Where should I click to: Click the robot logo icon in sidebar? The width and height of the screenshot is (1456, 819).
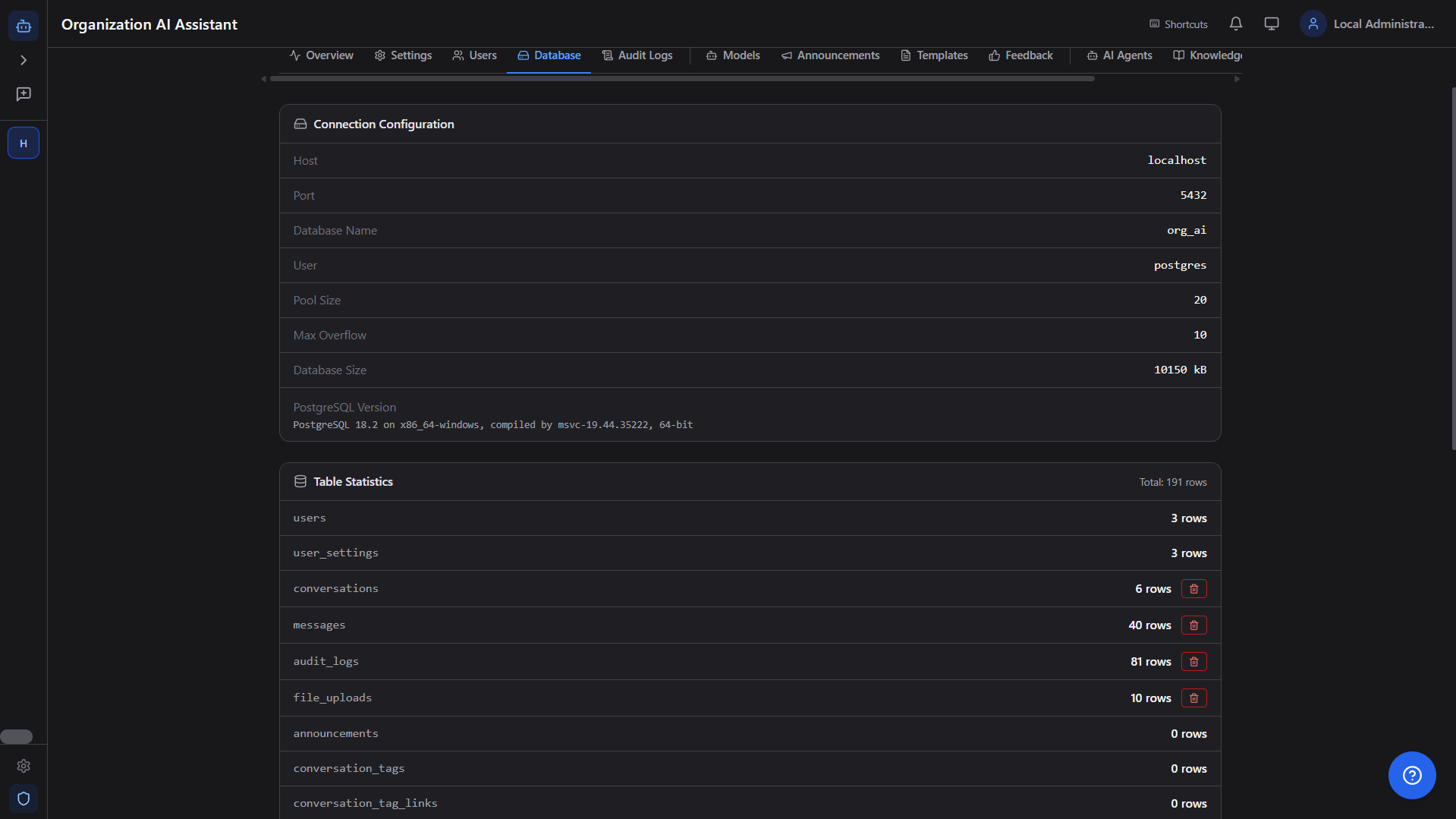[24, 26]
